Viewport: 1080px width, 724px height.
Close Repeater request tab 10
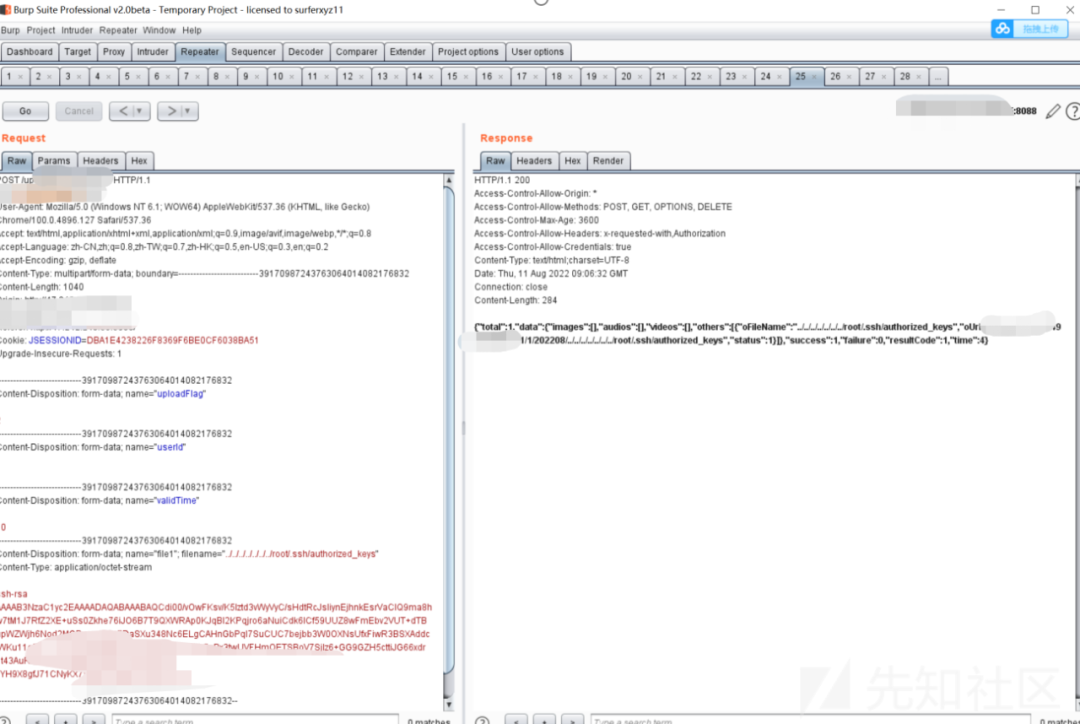coord(291,77)
